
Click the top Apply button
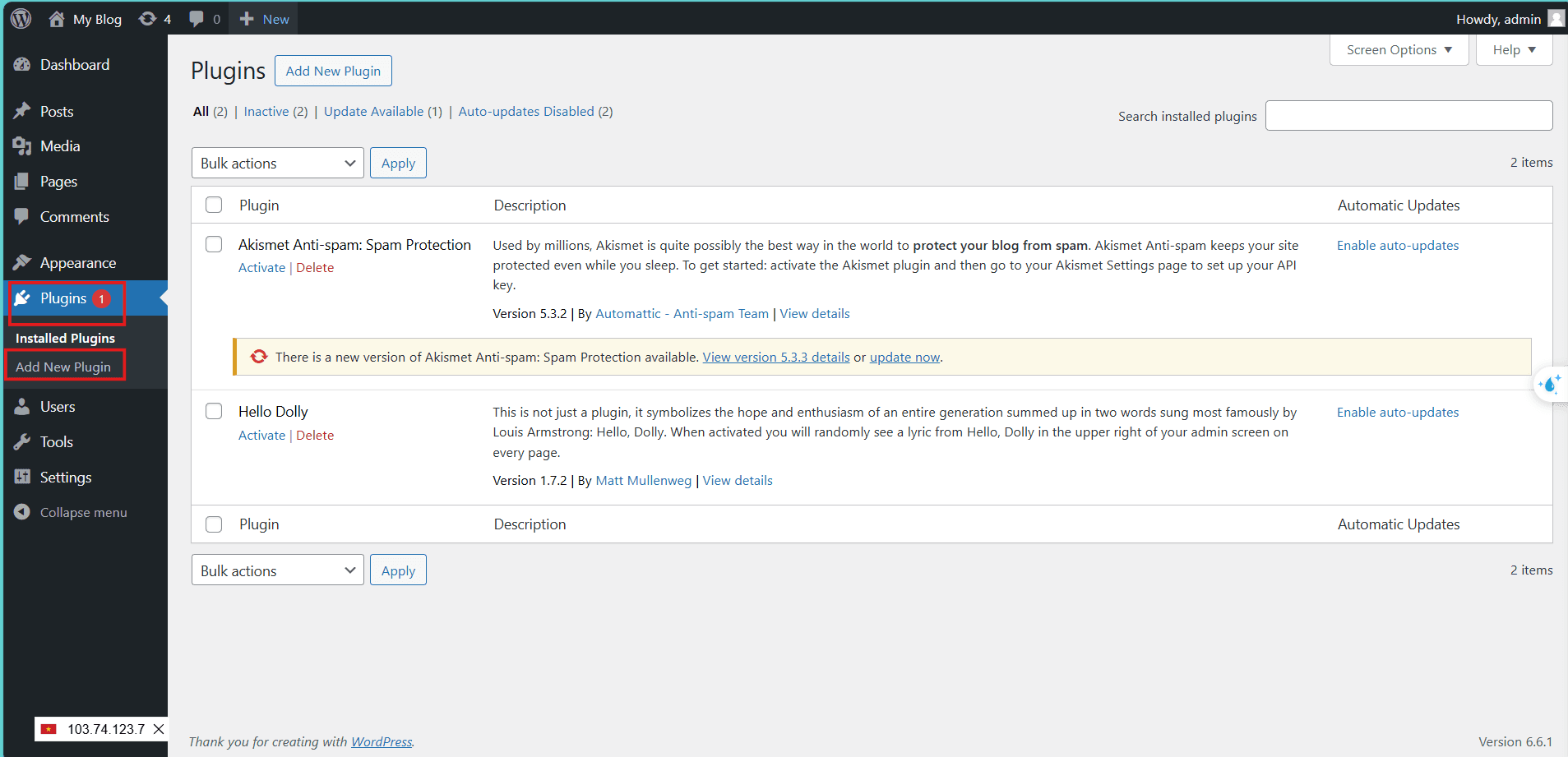tap(398, 163)
